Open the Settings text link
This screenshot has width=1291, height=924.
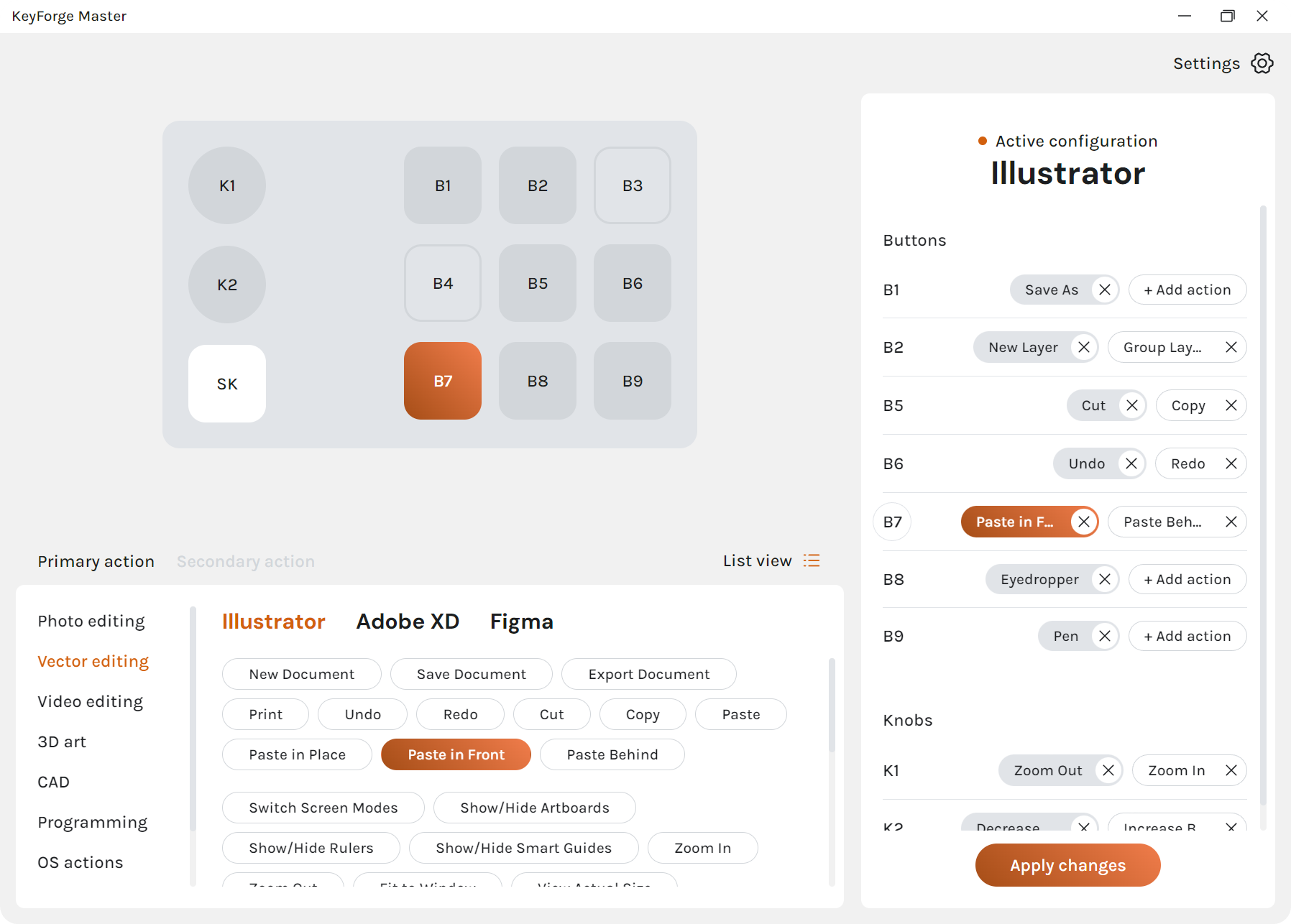coord(1207,63)
